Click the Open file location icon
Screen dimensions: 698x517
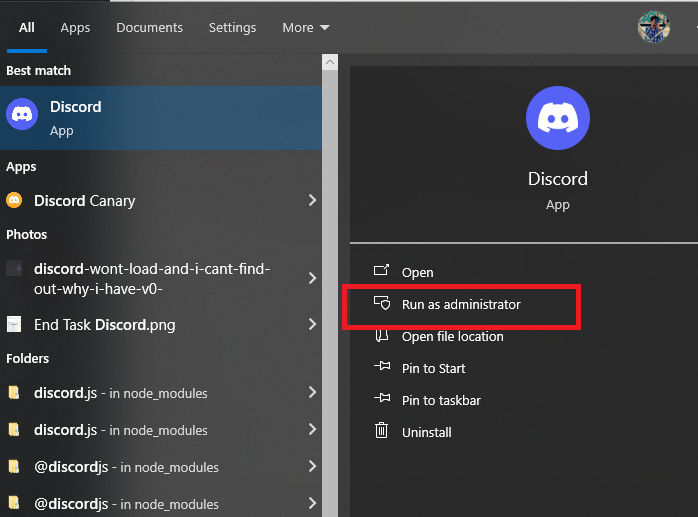381,336
